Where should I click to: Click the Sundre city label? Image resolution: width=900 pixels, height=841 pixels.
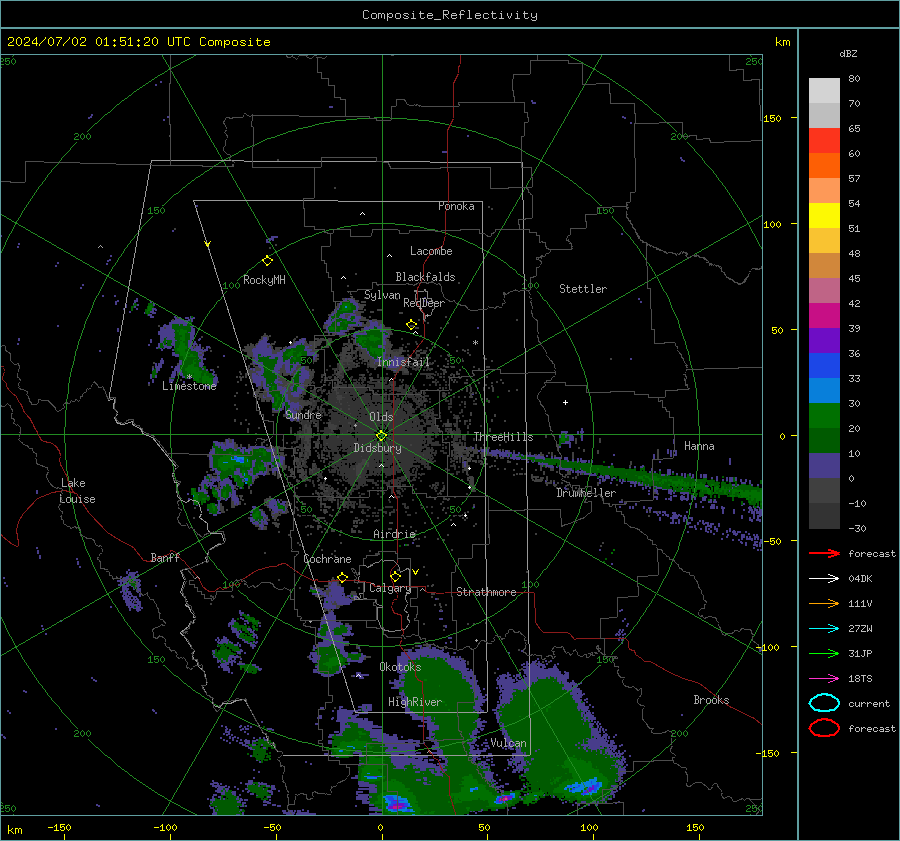pos(303,414)
